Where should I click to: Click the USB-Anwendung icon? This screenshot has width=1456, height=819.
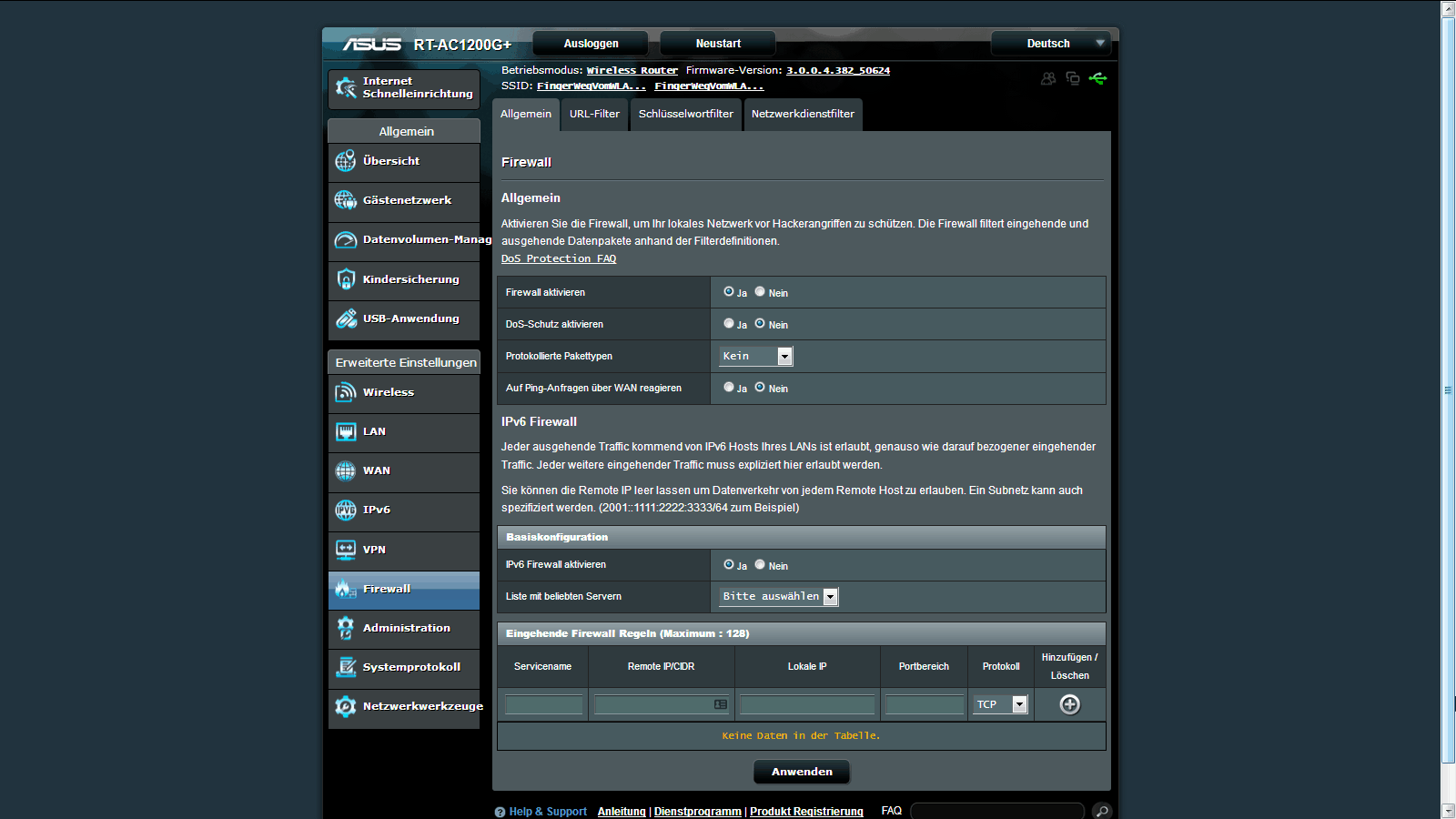tap(346, 318)
